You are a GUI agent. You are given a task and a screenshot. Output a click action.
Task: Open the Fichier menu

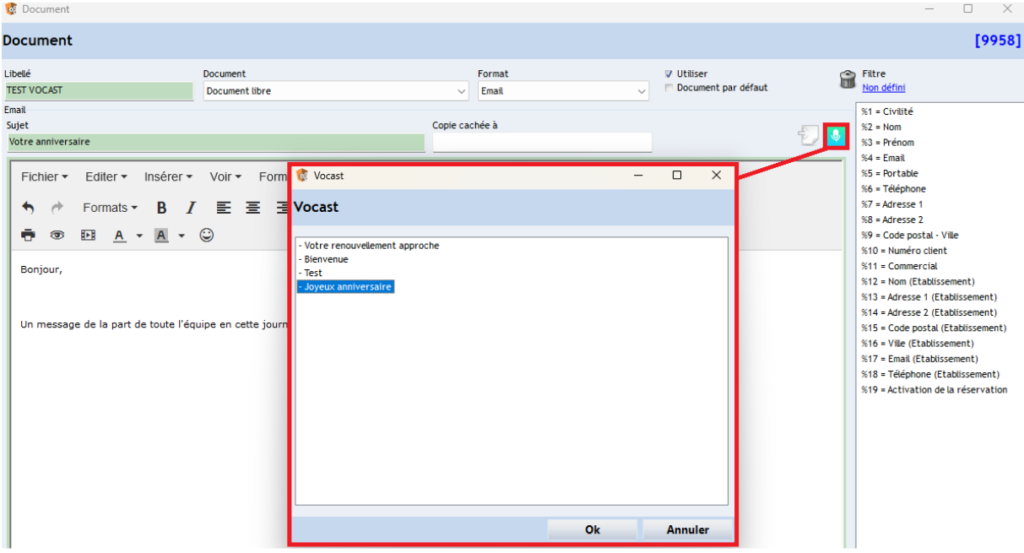coord(44,177)
